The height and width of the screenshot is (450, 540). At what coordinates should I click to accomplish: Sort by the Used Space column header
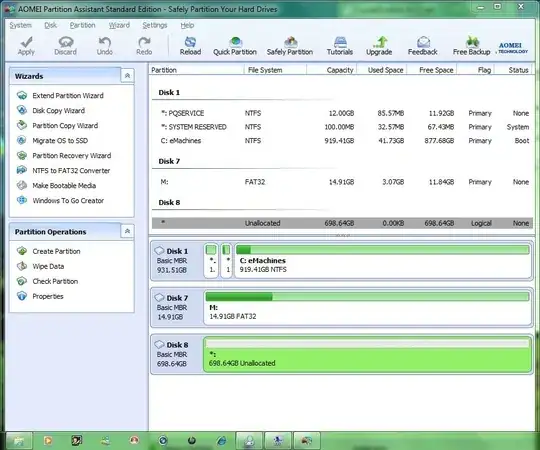pyautogui.click(x=382, y=70)
